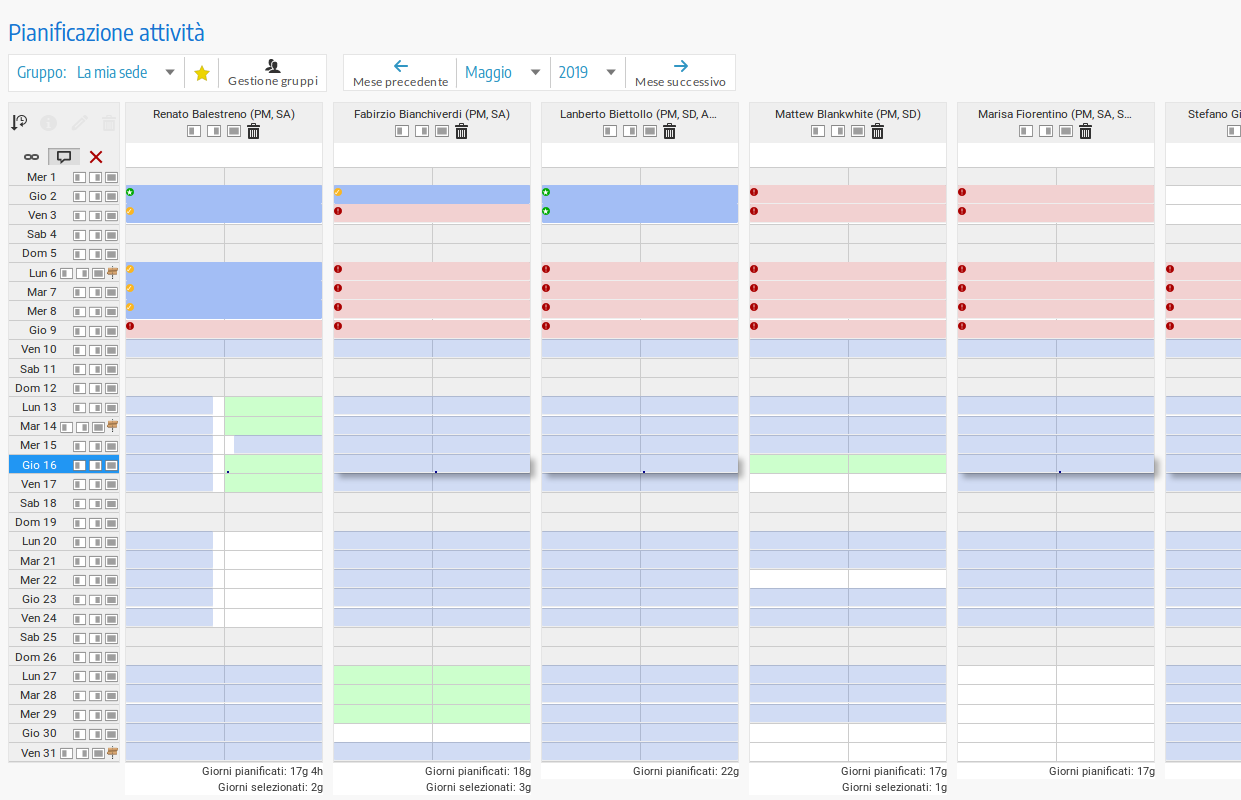This screenshot has width=1241, height=800.
Task: Toggle afternoon half for Gio 2
Action: click(x=95, y=197)
